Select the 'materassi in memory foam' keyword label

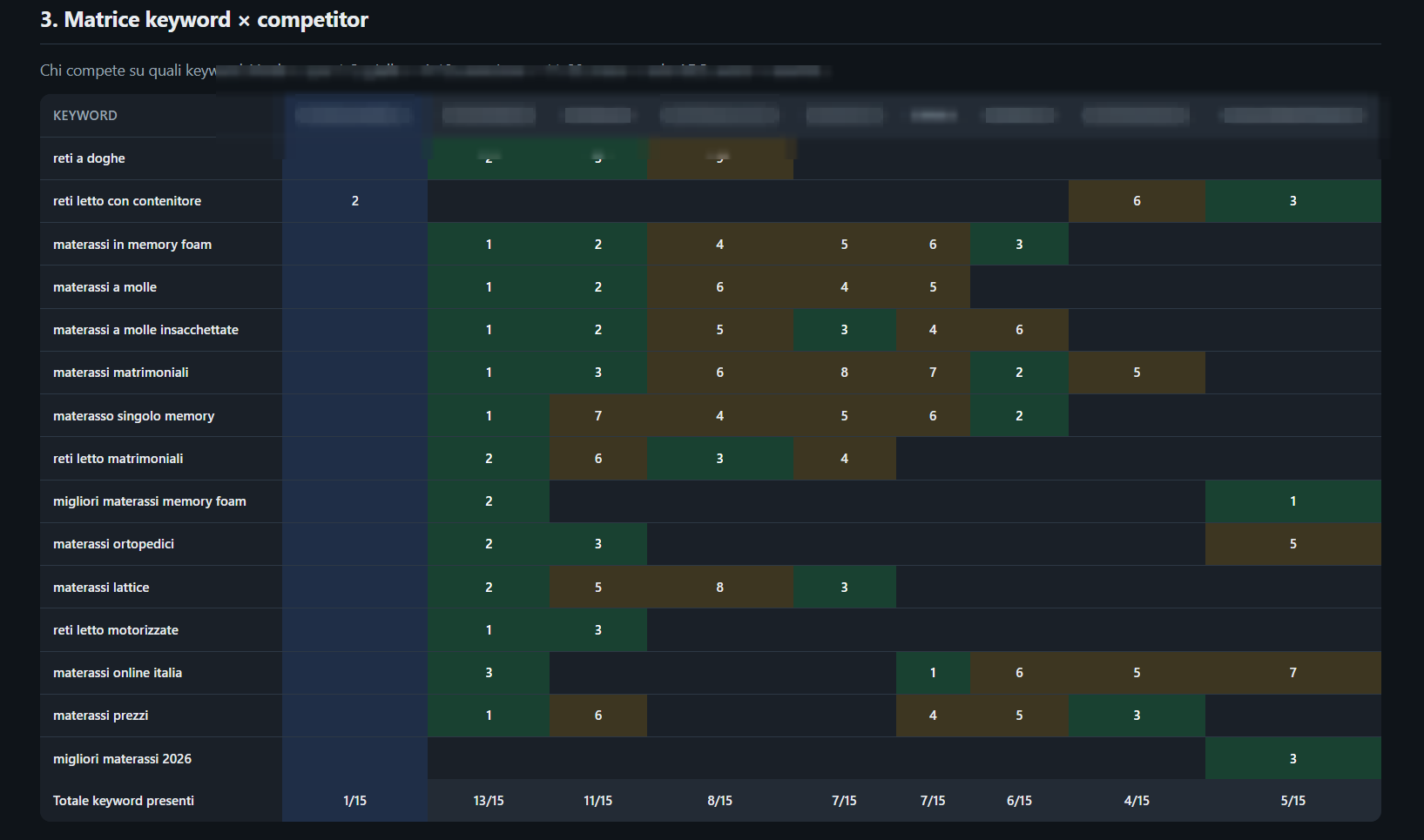[x=132, y=245]
